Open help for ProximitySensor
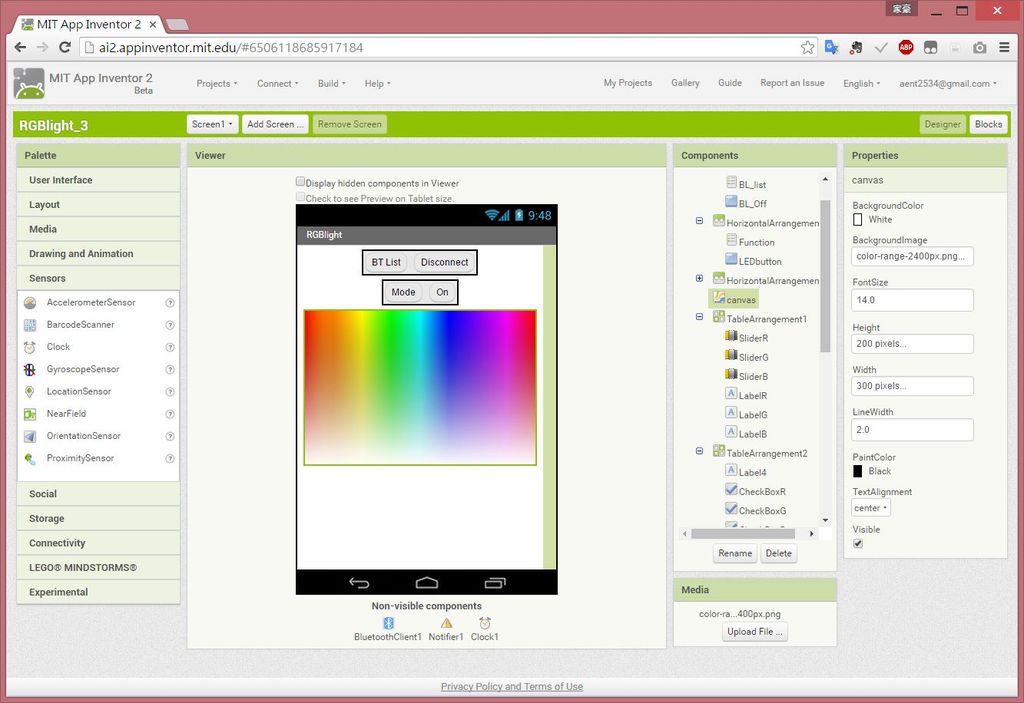The image size is (1024, 703). [x=170, y=458]
